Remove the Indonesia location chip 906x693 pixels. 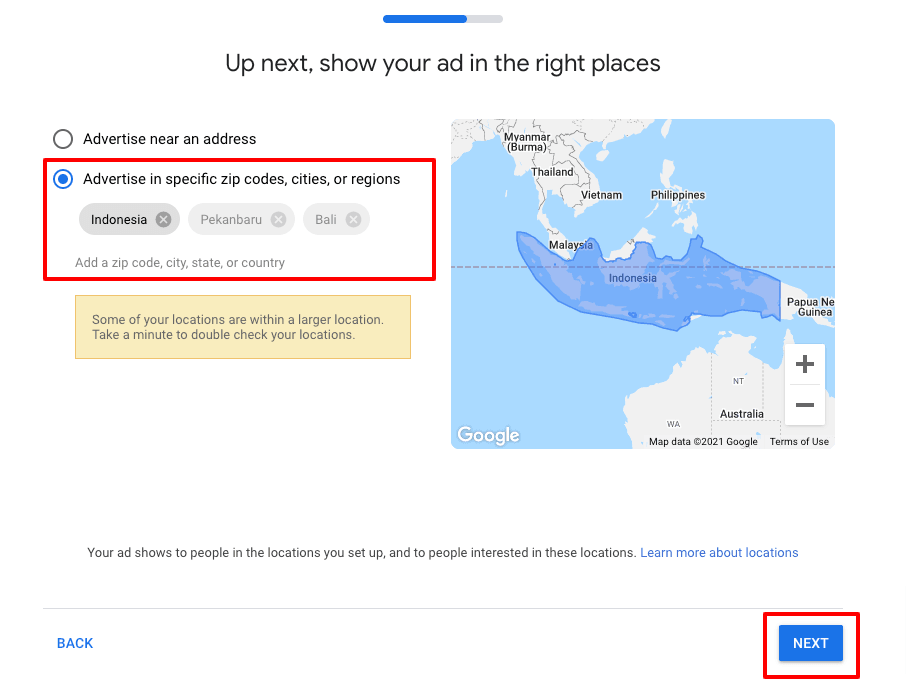[x=163, y=220]
